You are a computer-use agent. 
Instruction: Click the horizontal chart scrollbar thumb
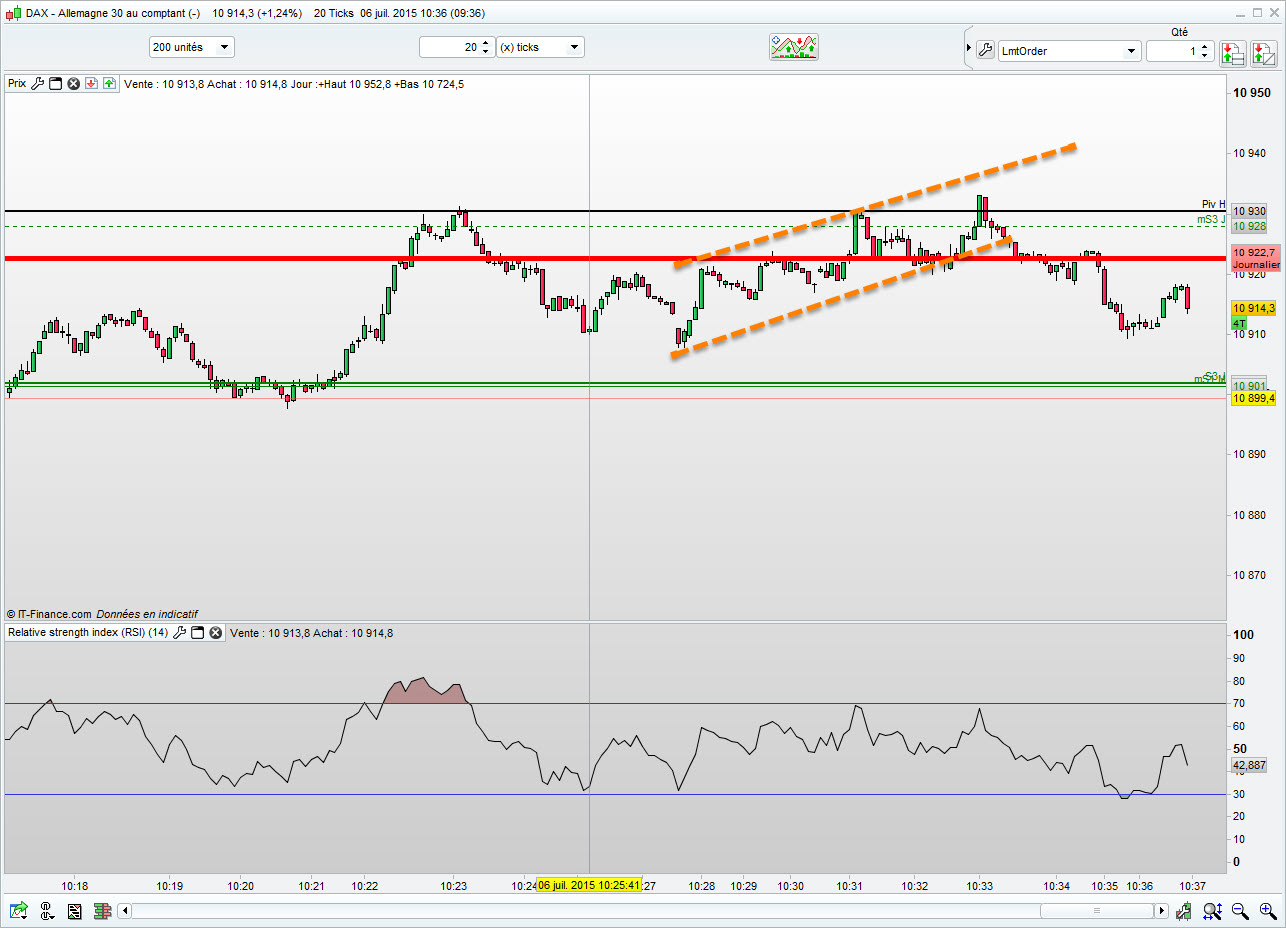click(1096, 911)
